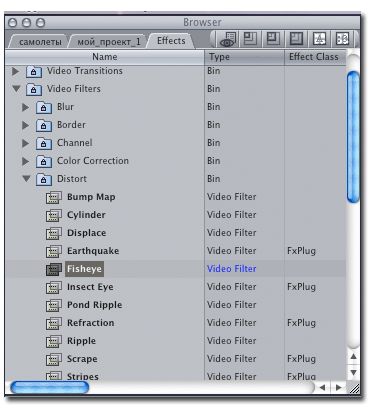Sort by the Name column header

click(105, 57)
